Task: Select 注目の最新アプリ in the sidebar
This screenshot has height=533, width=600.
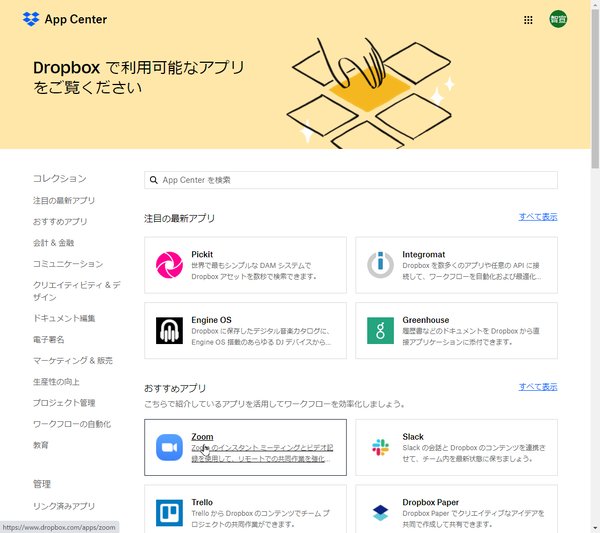Action: pos(64,200)
